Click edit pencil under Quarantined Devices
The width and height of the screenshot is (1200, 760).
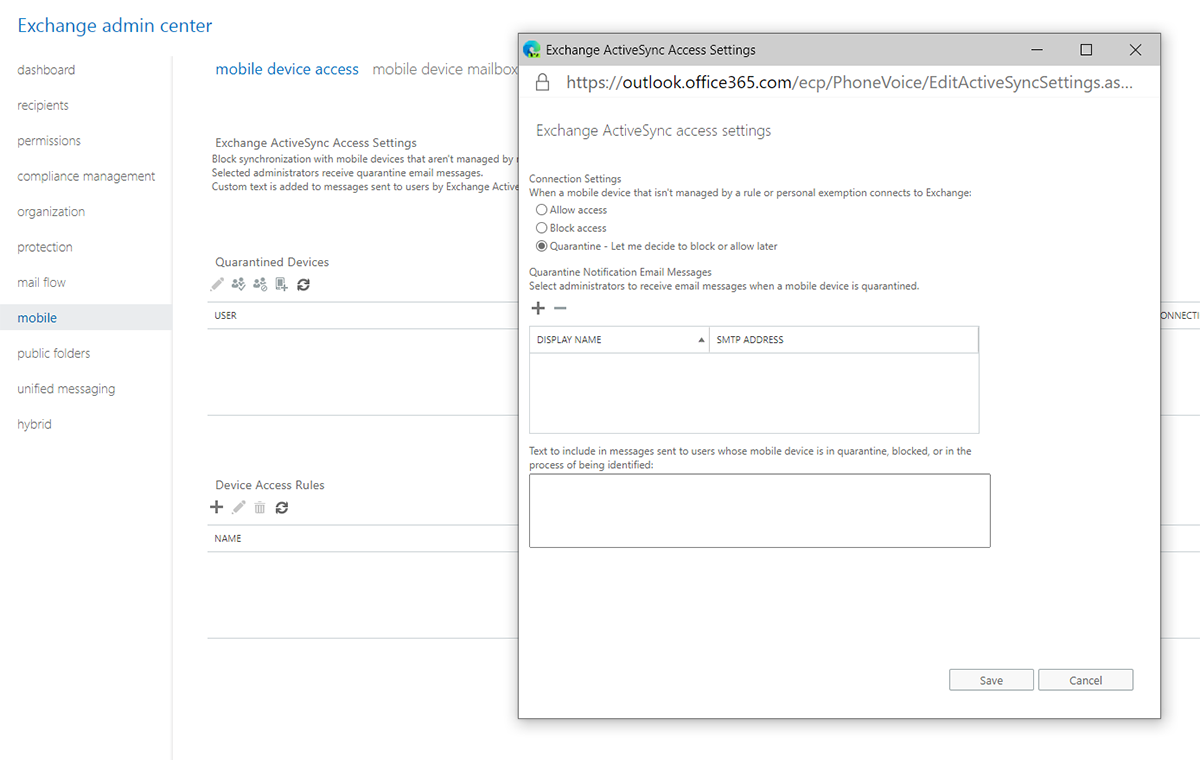(217, 285)
